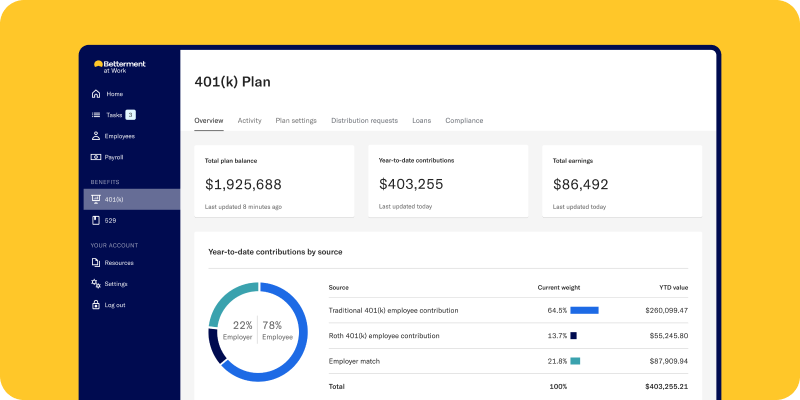Open the Plan settings tab
Screen dimensions: 800x400
pos(296,120)
